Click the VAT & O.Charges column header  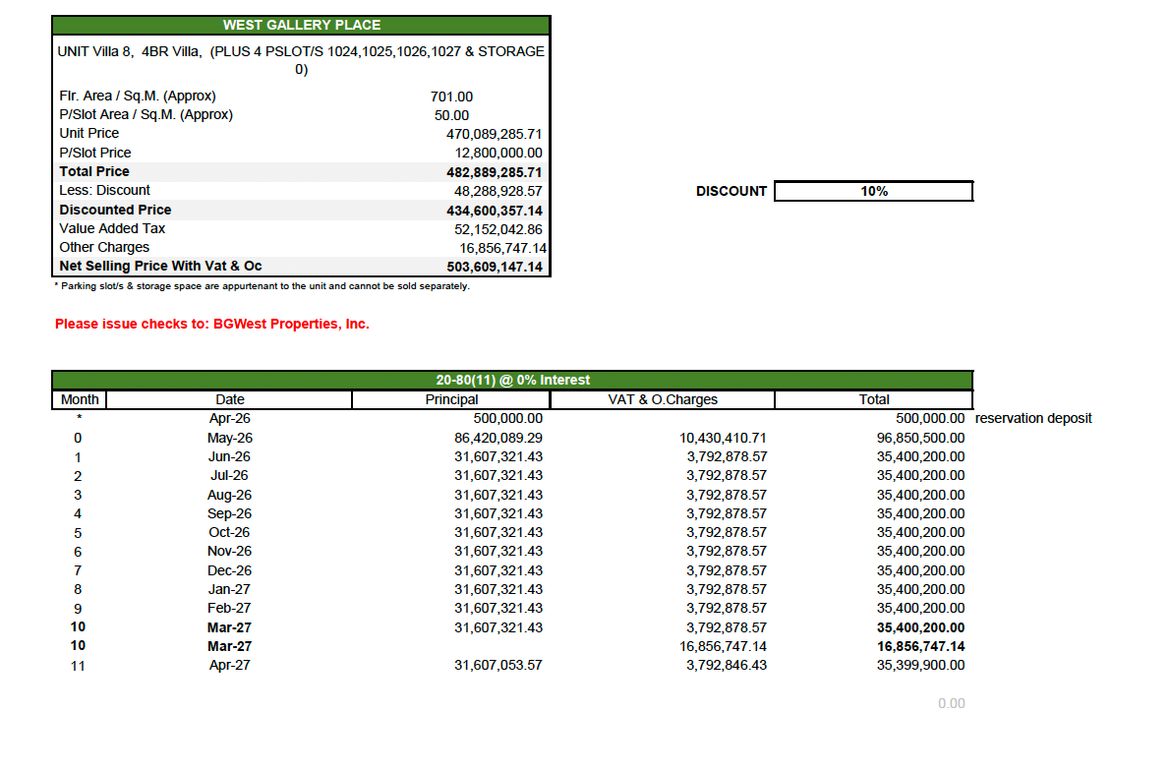coord(663,399)
